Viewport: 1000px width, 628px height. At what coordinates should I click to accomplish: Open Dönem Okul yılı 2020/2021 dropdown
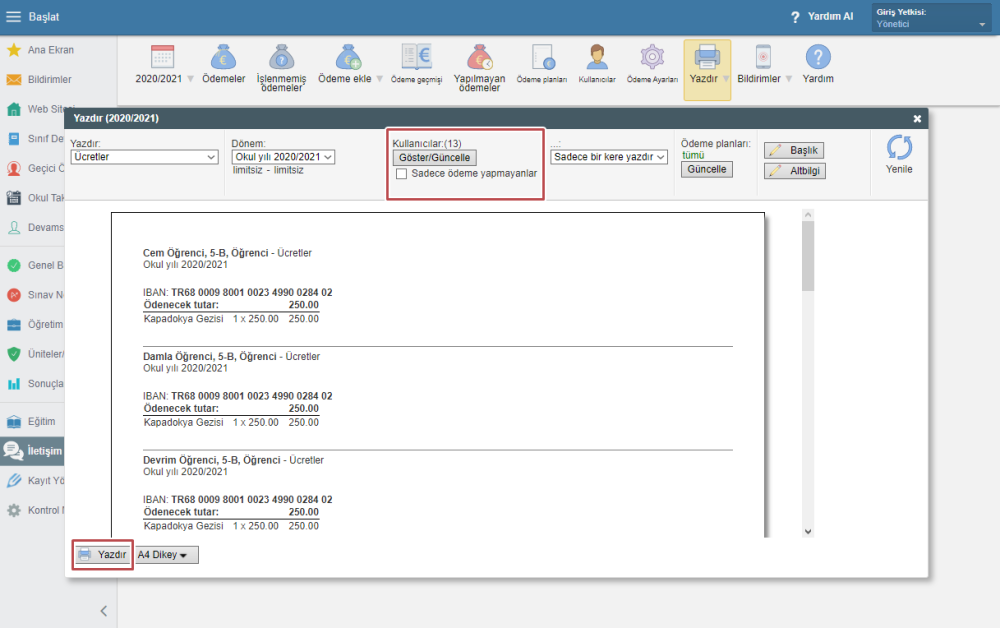[x=283, y=157]
